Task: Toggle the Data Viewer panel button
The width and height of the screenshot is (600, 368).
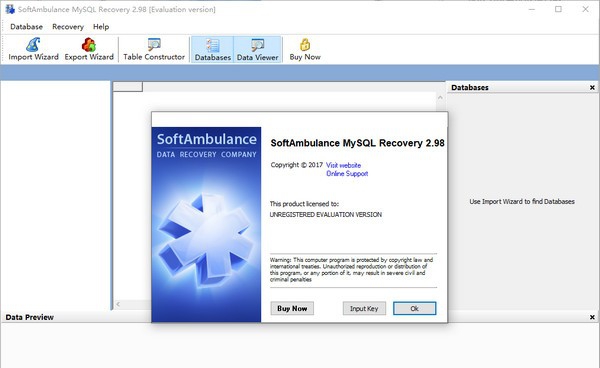Action: (257, 49)
